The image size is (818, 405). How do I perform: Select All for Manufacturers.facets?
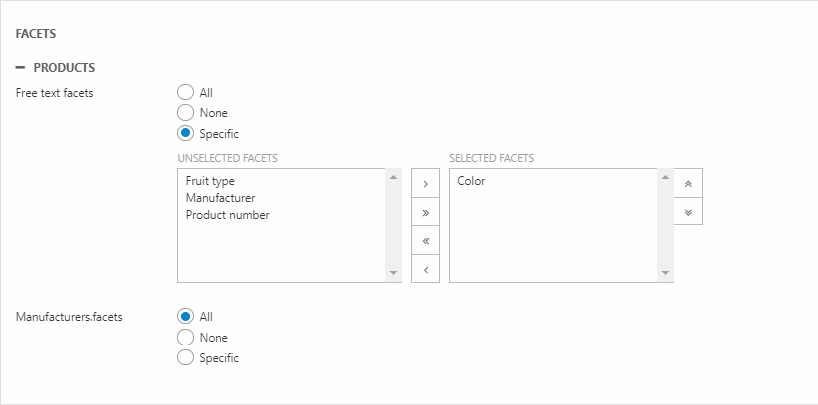coord(185,317)
